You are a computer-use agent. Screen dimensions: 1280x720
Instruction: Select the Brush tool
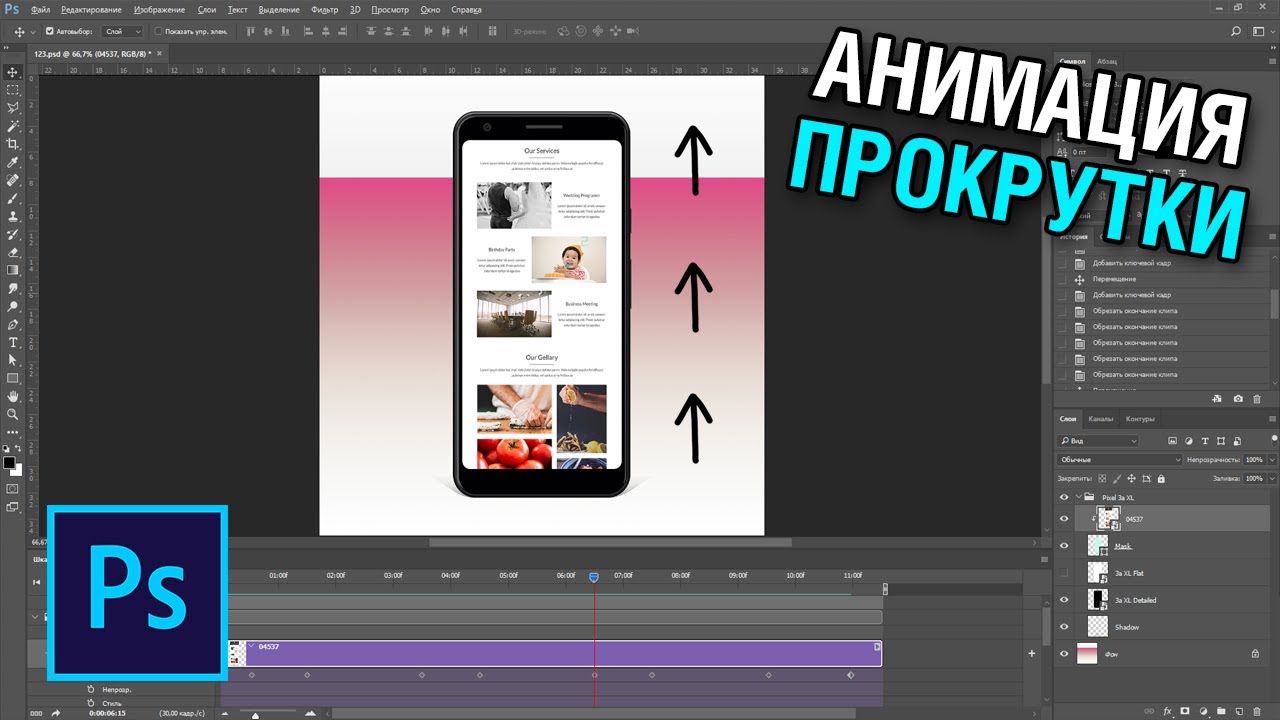coord(13,198)
